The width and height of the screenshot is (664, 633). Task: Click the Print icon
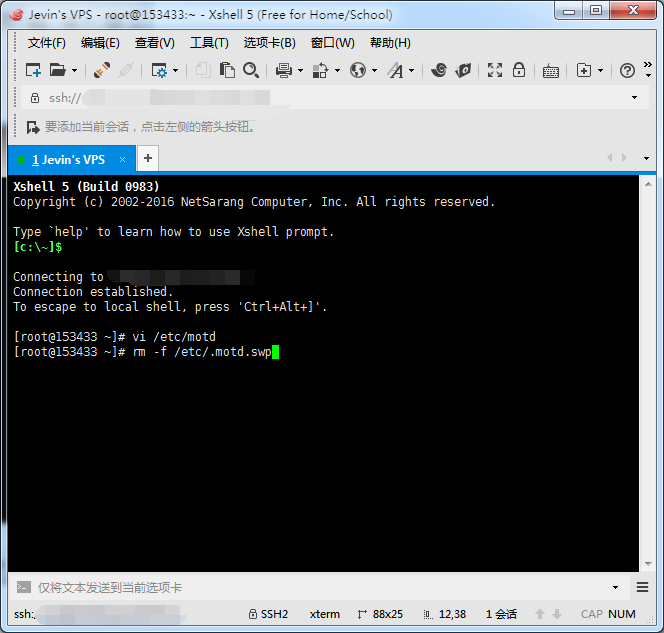click(x=284, y=70)
